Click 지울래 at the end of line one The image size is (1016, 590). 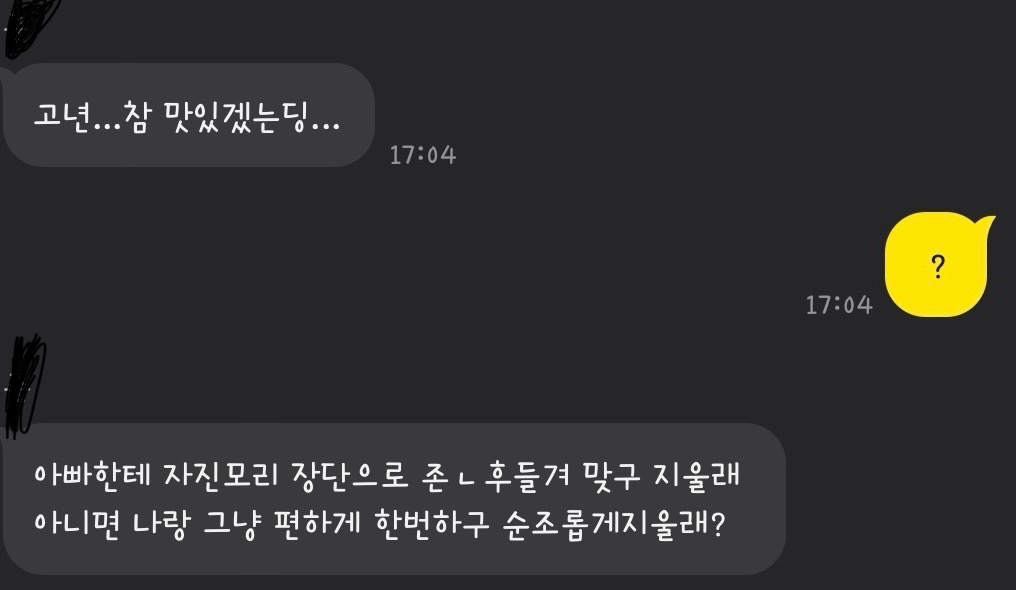click(697, 476)
